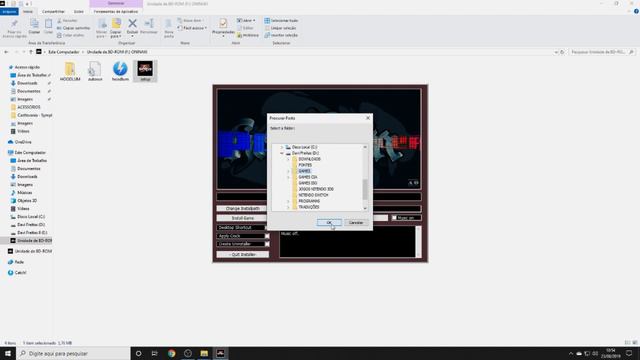Image resolution: width=640 pixels, height=360 pixels.
Task: Select the NINTENDO SWITCH folder
Action: [313, 195]
